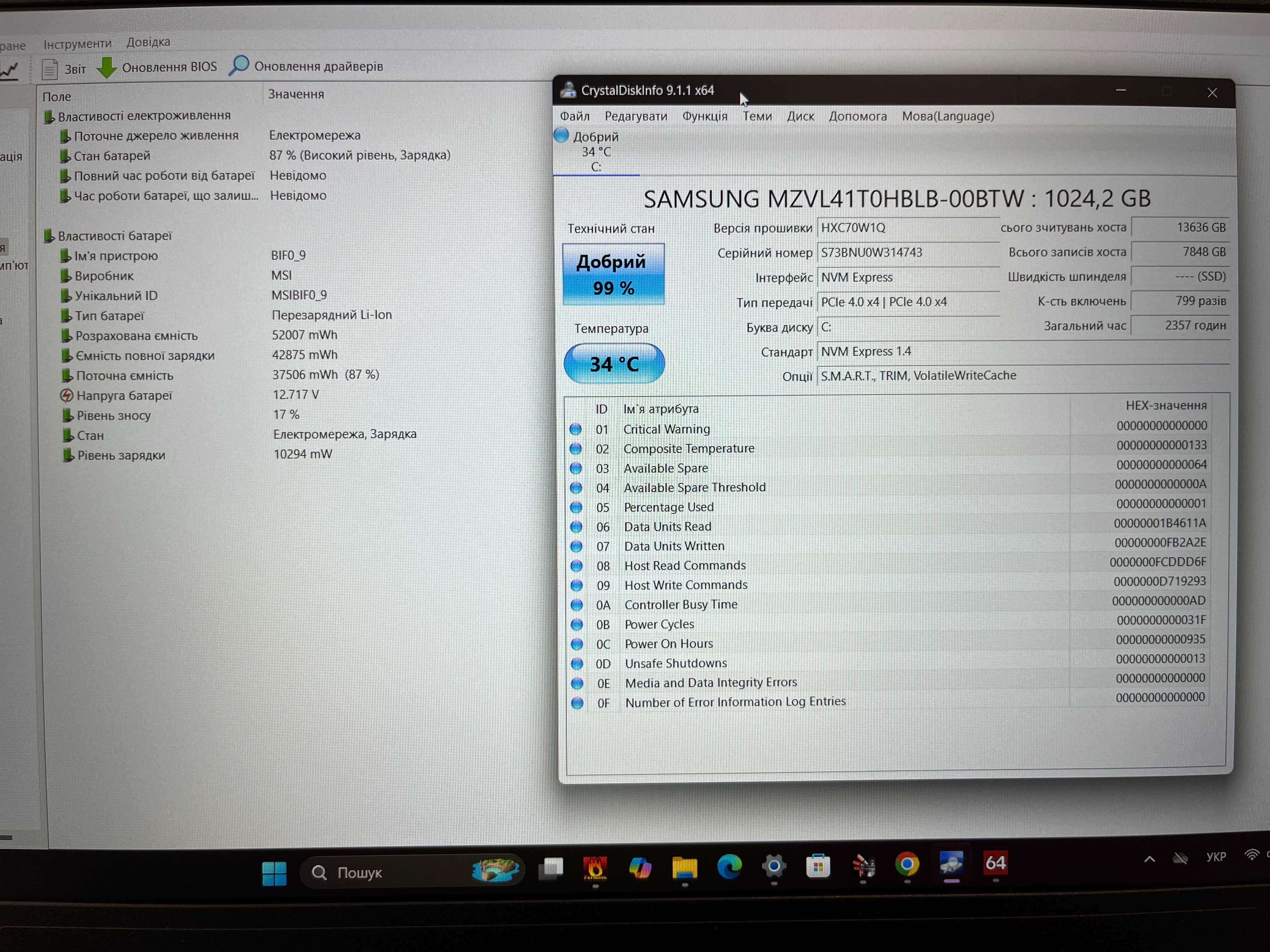
Task: Select the C: disk tab showing 34 °C
Action: tap(596, 151)
